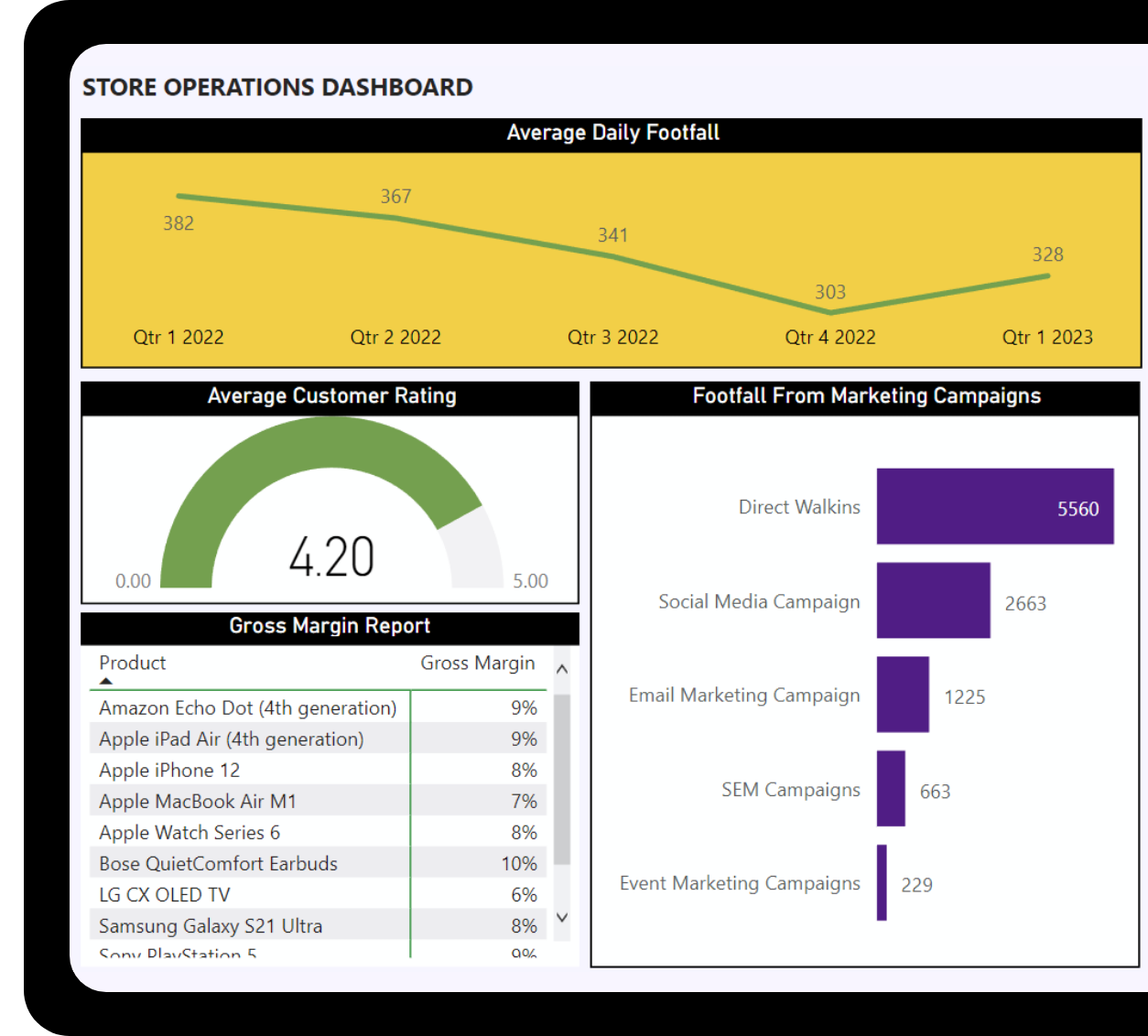Viewport: 1148px width, 1036px height.
Task: Select the Apple iPhone 12 row
Action: (x=319, y=770)
